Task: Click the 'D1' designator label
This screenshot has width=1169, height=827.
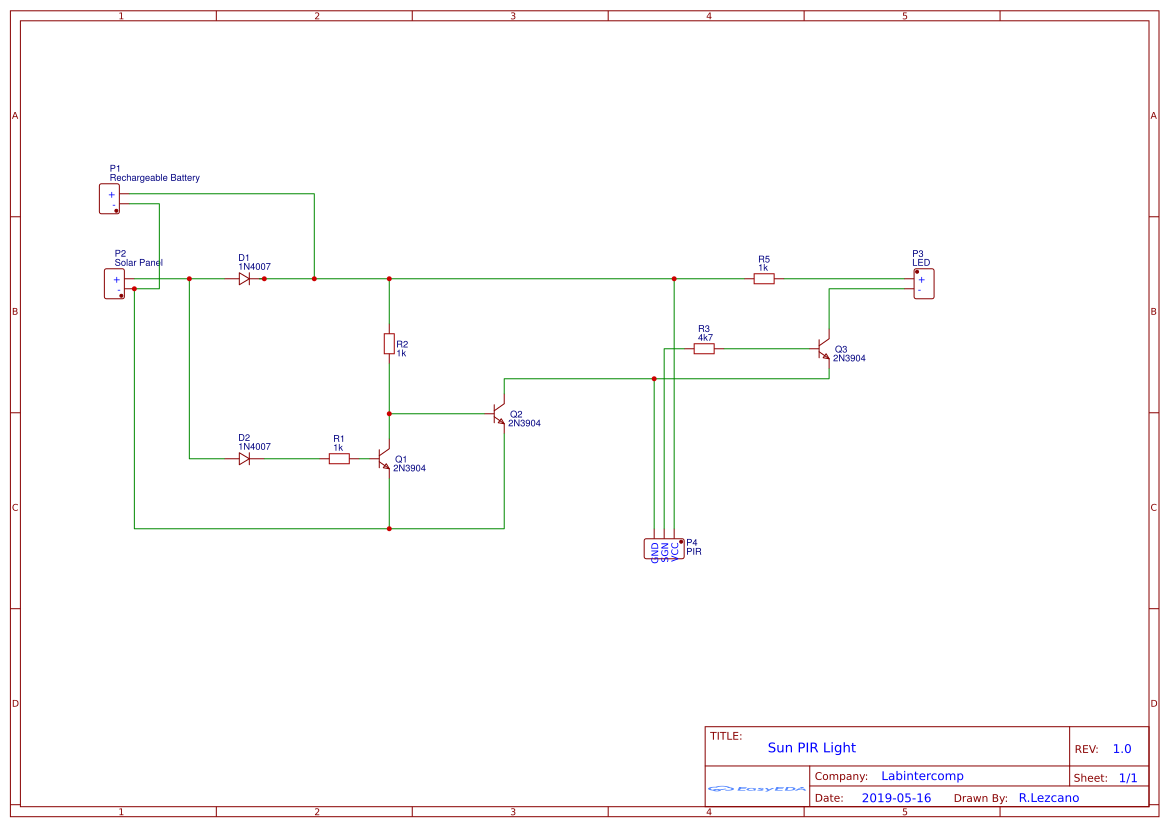Action: (244, 258)
